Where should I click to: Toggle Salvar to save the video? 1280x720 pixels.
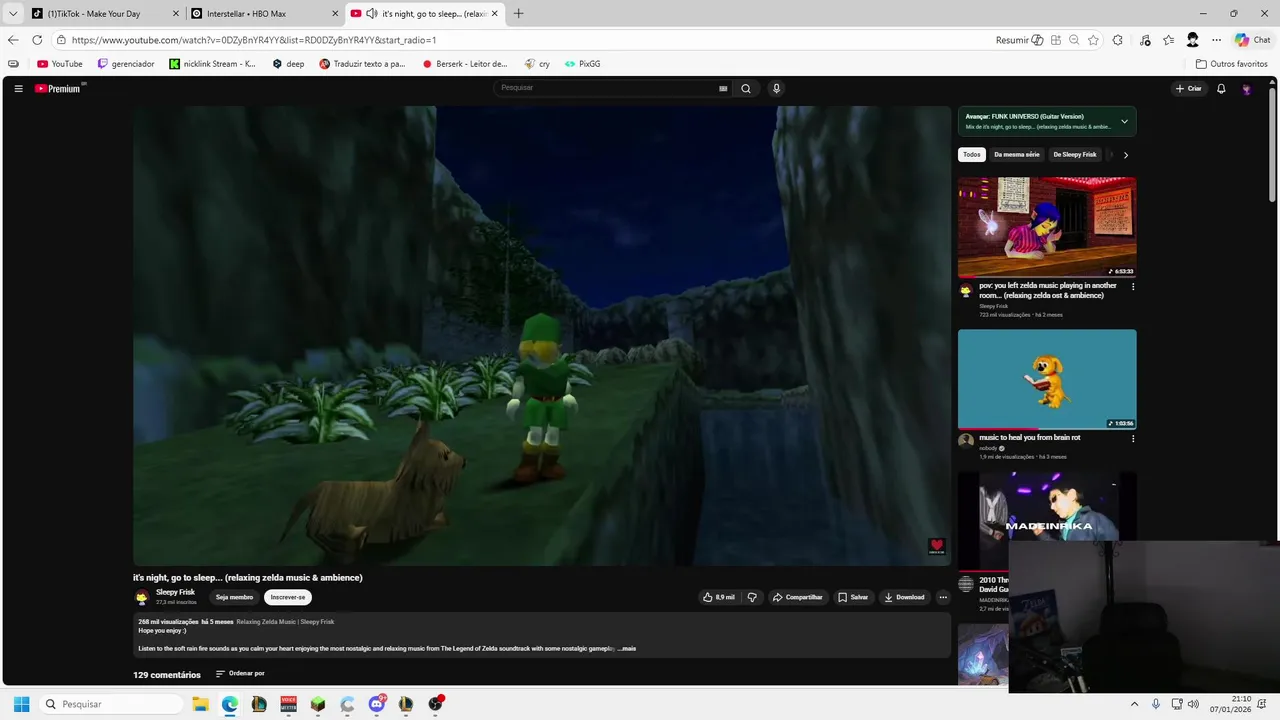pyautogui.click(x=853, y=597)
